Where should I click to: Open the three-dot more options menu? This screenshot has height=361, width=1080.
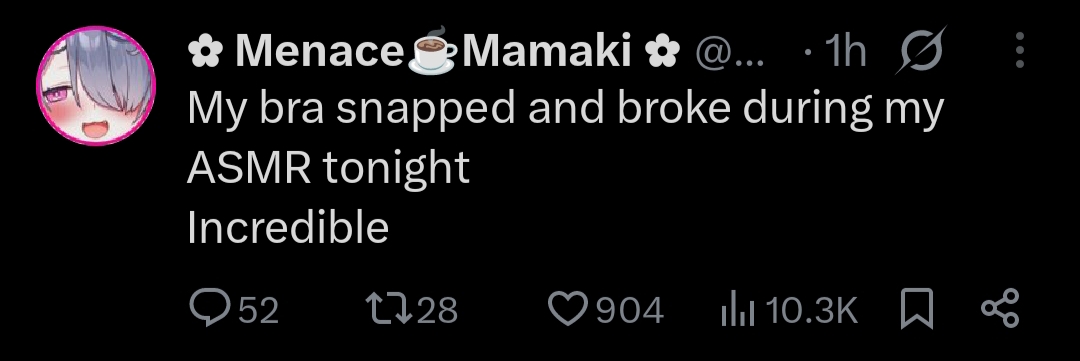(1020, 50)
